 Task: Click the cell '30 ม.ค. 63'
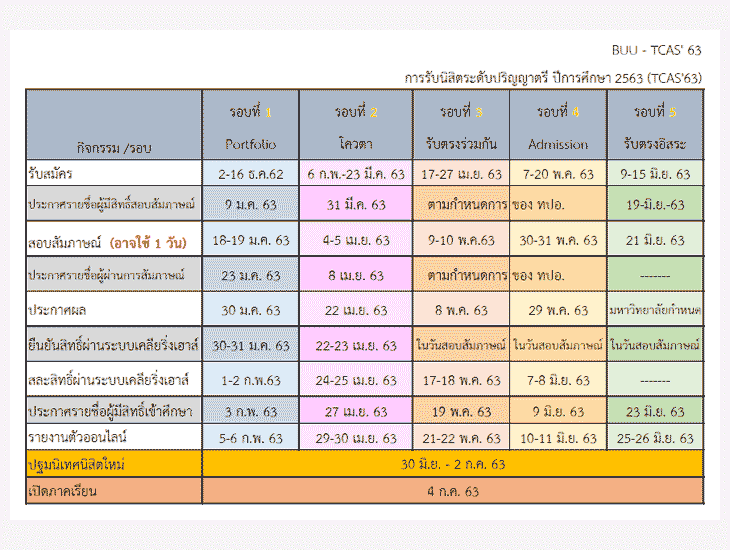pyautogui.click(x=251, y=309)
